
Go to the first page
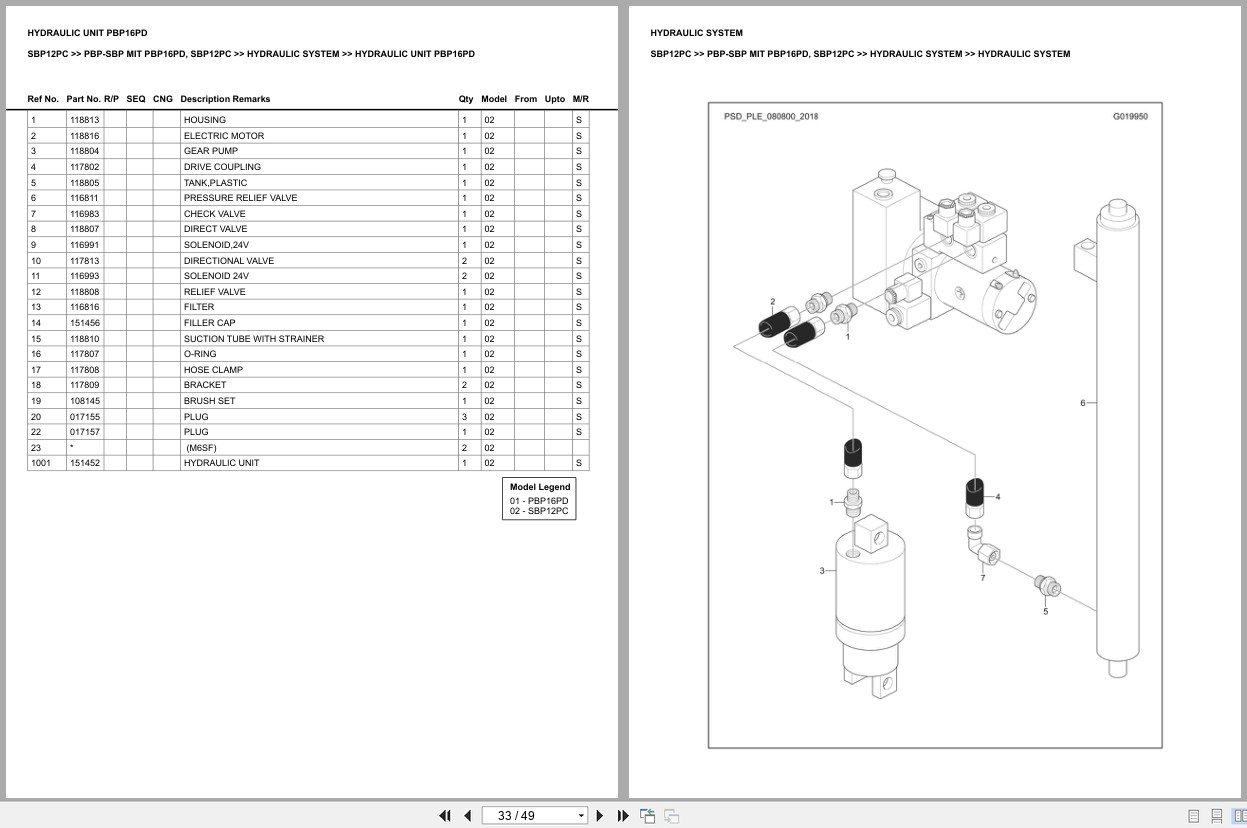point(445,816)
